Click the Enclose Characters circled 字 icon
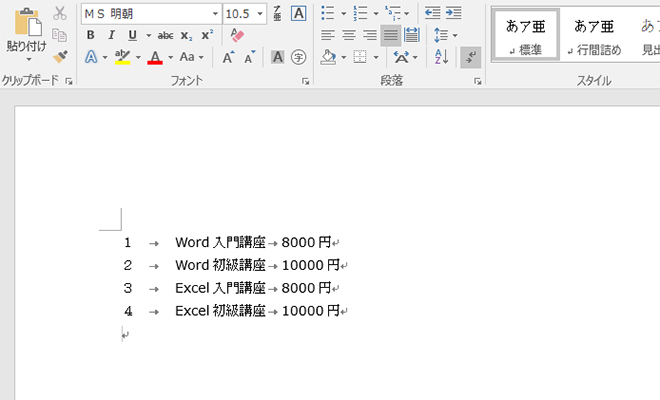 [x=298, y=57]
